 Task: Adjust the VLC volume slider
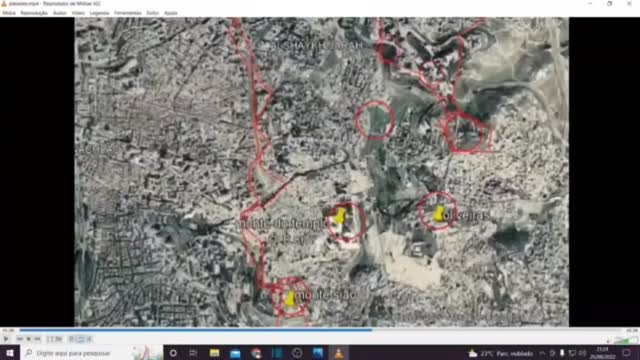click(x=623, y=340)
